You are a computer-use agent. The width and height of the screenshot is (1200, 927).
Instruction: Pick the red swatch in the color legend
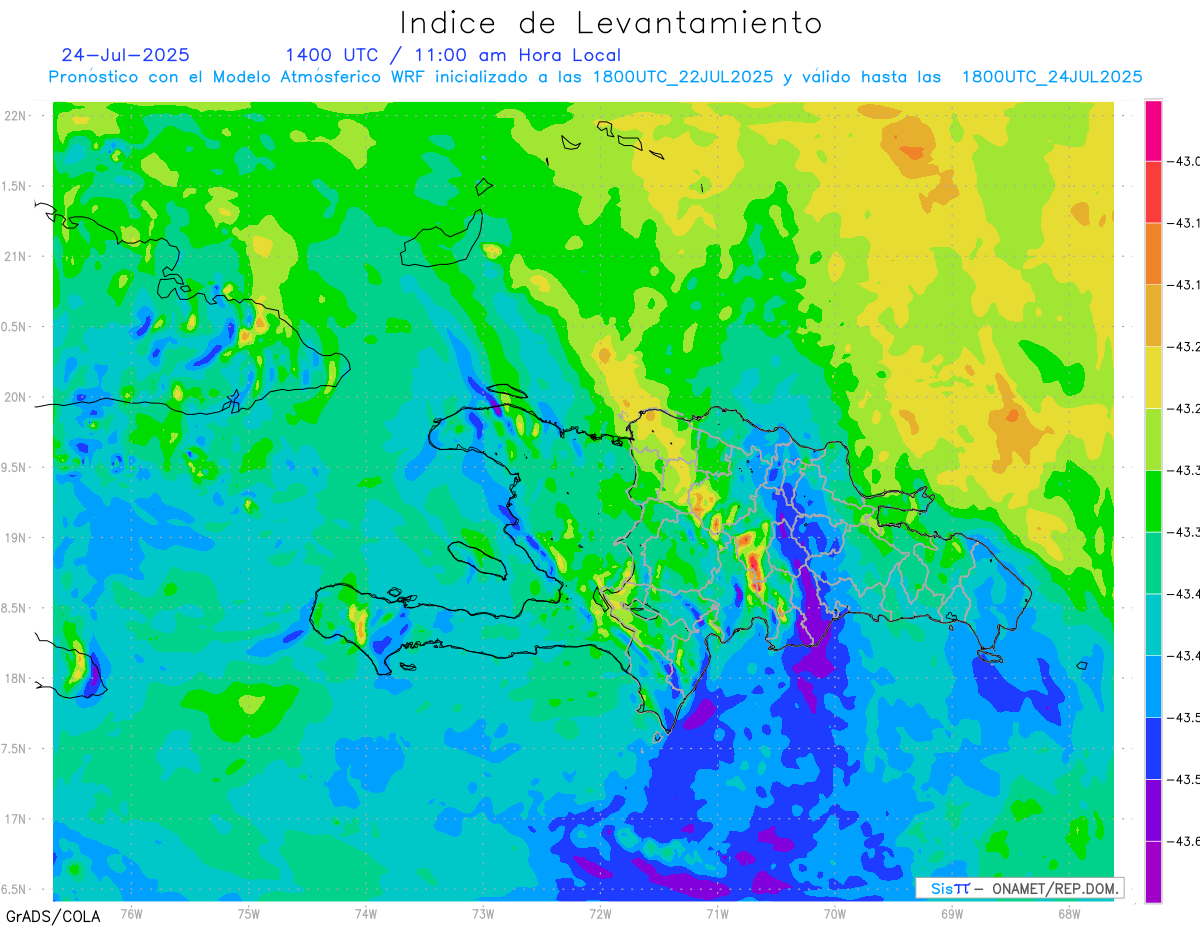tap(1153, 192)
